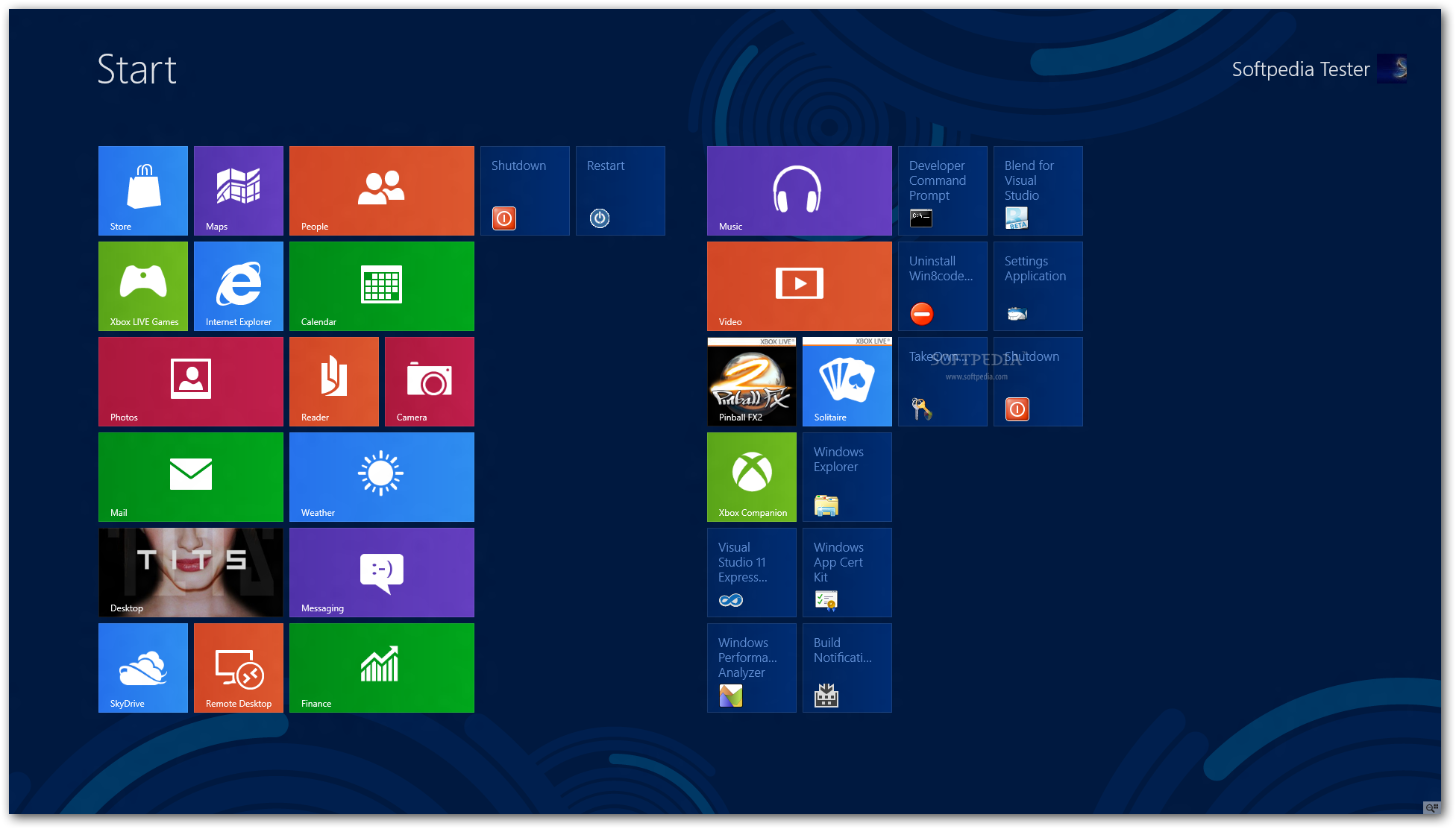
Task: Click the user account picture
Action: point(1392,69)
